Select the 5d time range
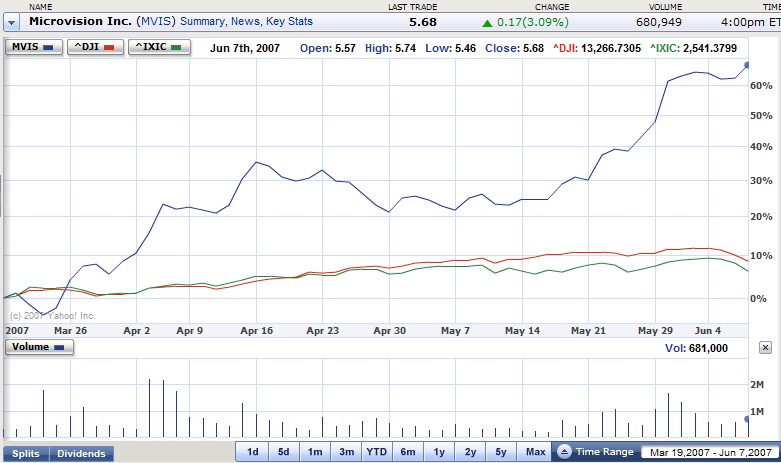 [283, 452]
